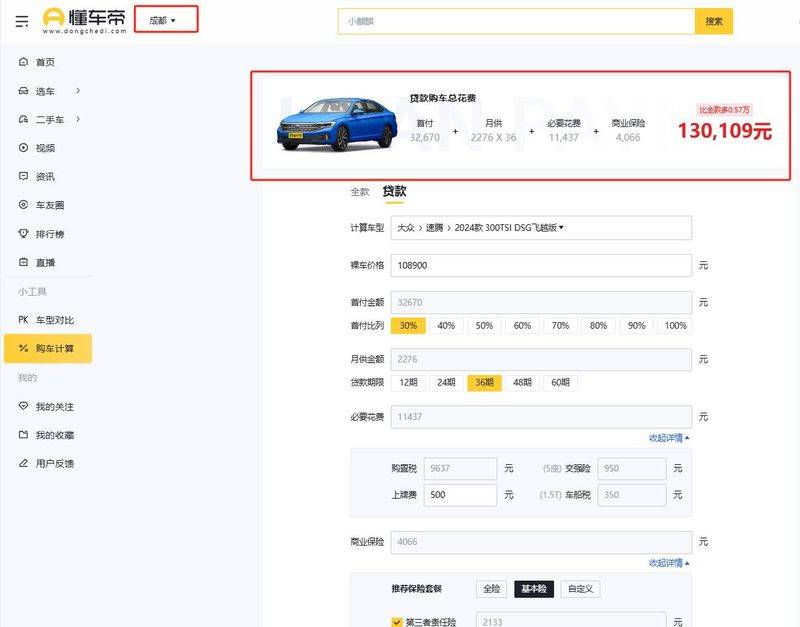Switch to the 全款 tab
Screen dimensions: 800x627
360,192
